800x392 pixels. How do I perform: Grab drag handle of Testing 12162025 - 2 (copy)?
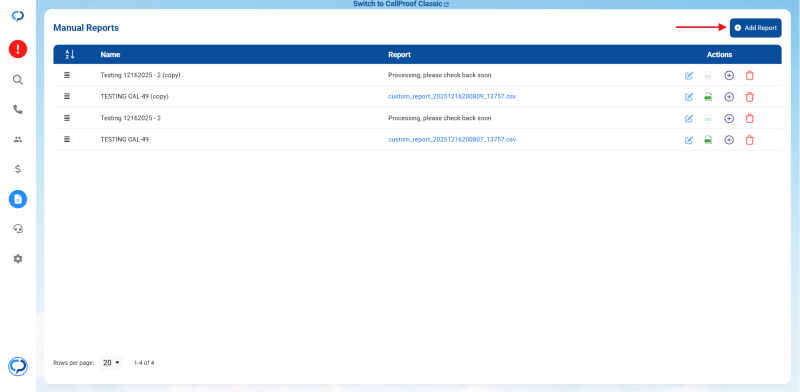point(67,75)
